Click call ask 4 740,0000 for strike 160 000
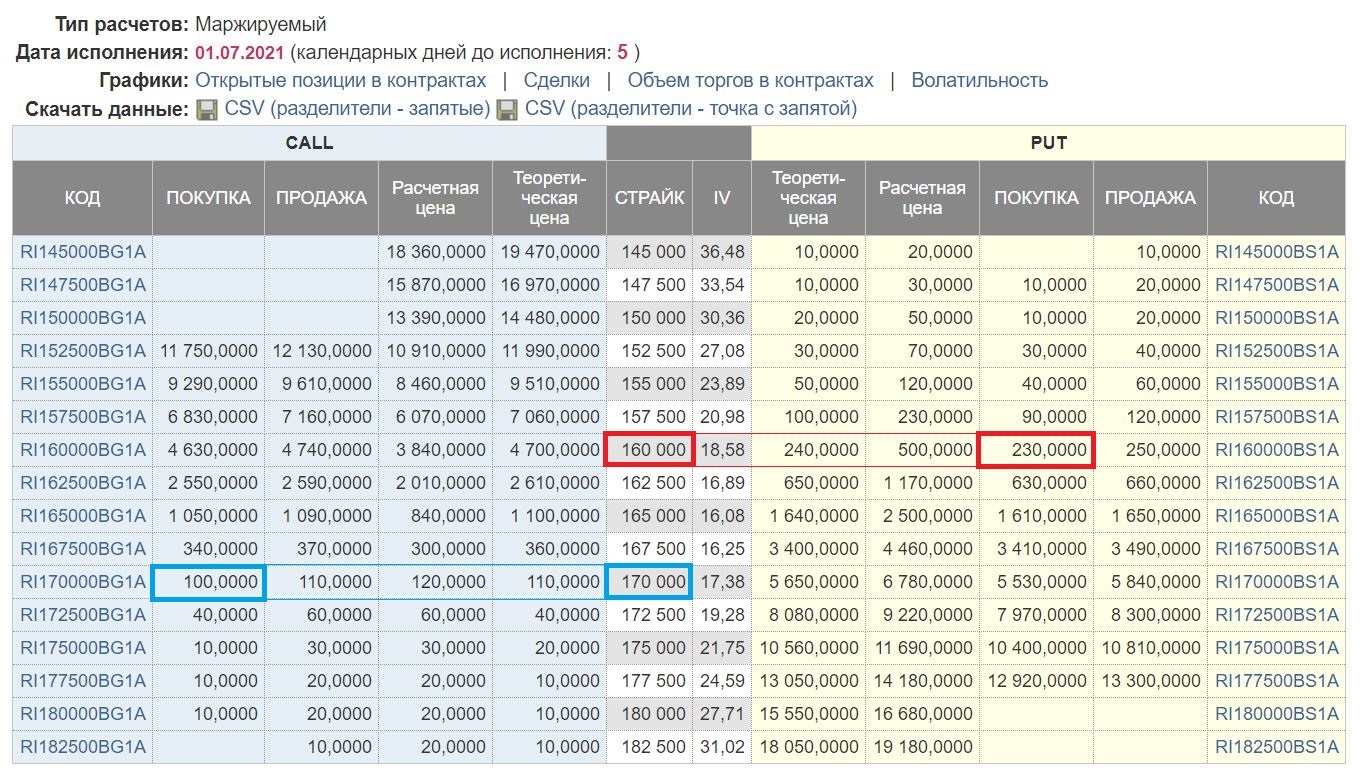Image resolution: width=1370 pixels, height=779 pixels. point(322,450)
